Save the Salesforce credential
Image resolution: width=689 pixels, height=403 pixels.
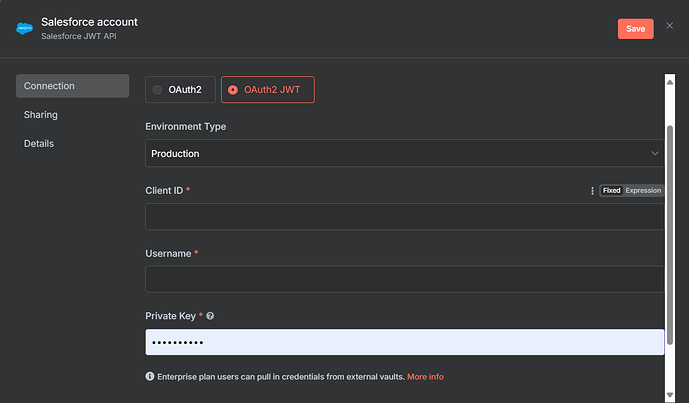tap(635, 29)
